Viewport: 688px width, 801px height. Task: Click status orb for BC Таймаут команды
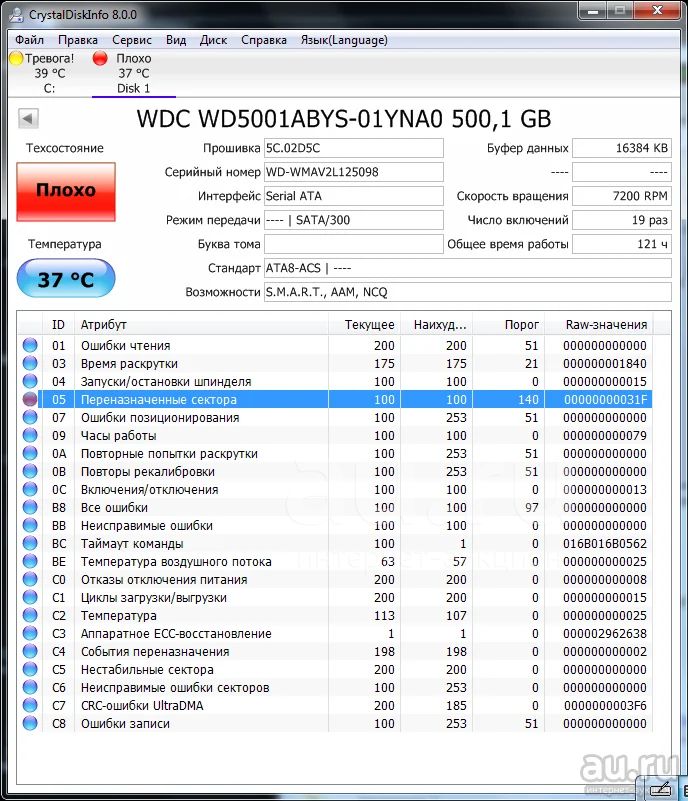pyautogui.click(x=30, y=543)
